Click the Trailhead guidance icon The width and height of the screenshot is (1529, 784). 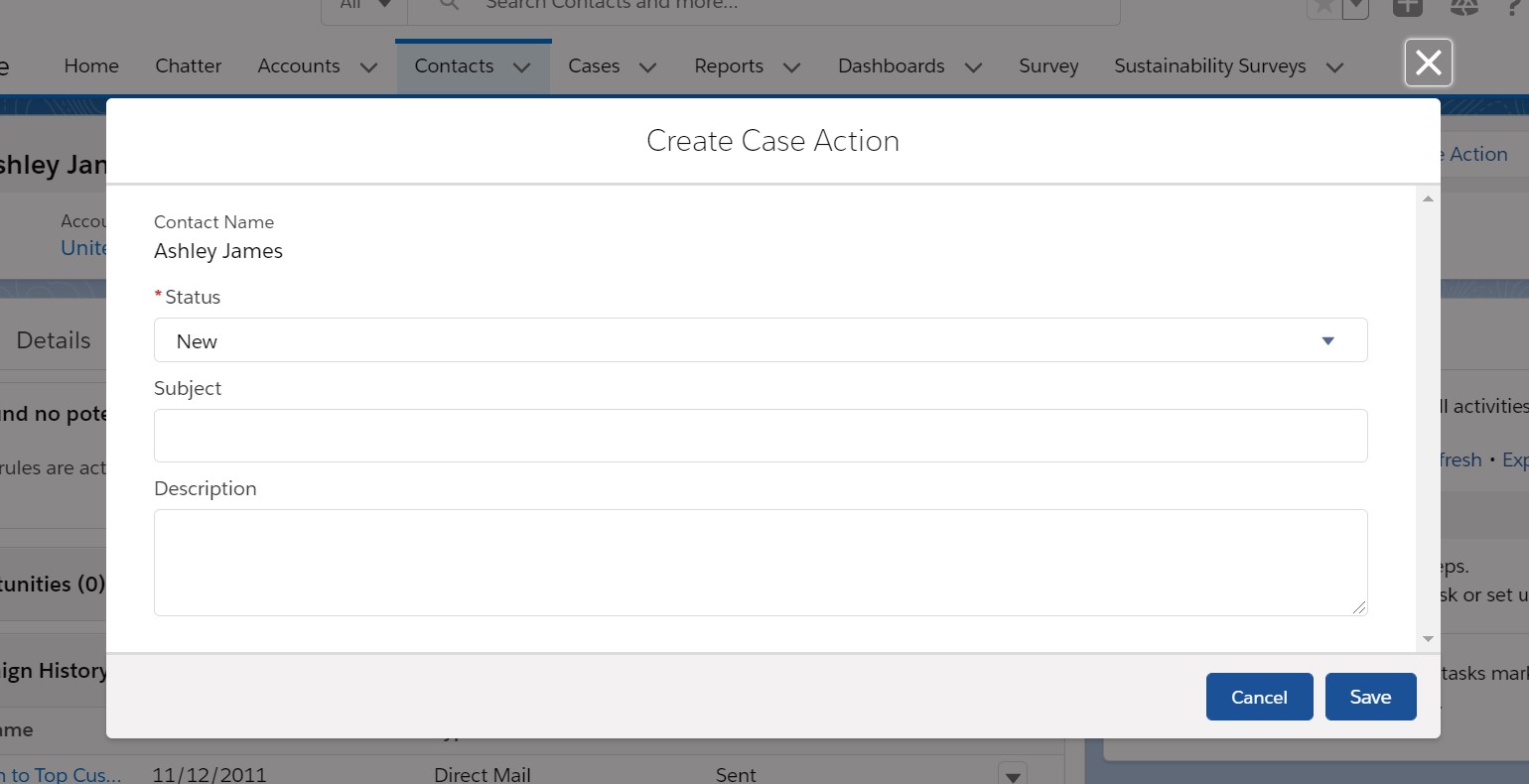[x=1464, y=7]
